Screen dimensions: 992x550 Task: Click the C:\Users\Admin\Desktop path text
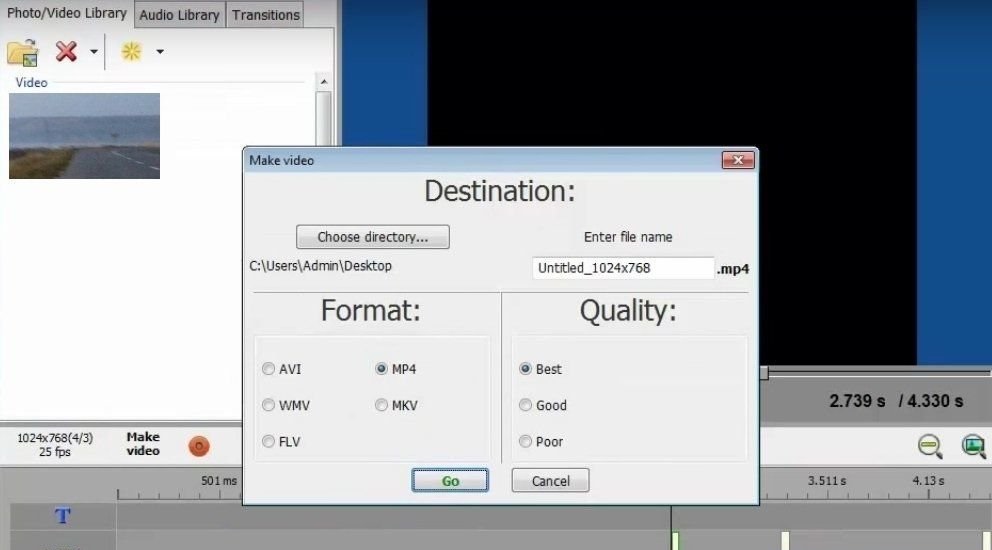(320, 266)
